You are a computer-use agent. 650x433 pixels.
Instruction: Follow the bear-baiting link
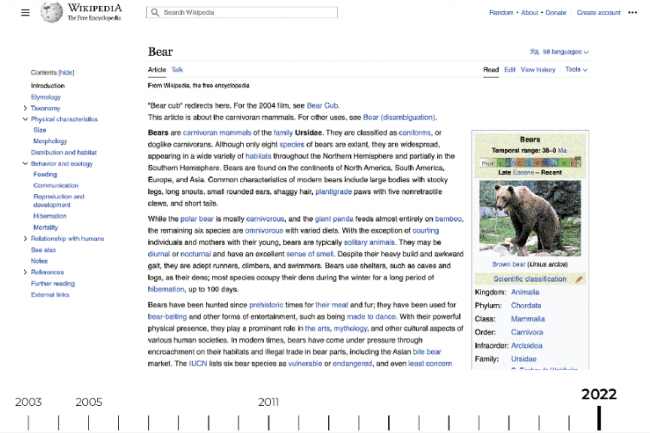point(167,317)
